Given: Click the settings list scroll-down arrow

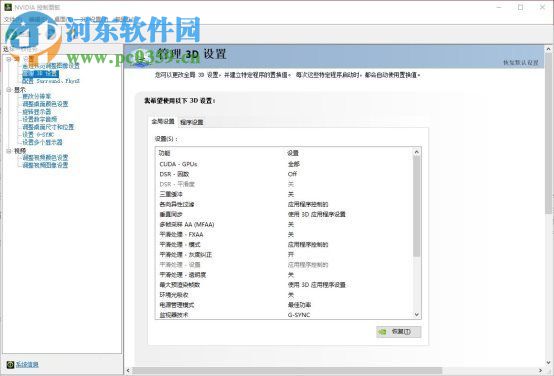Looking at the screenshot, I should 417,315.
